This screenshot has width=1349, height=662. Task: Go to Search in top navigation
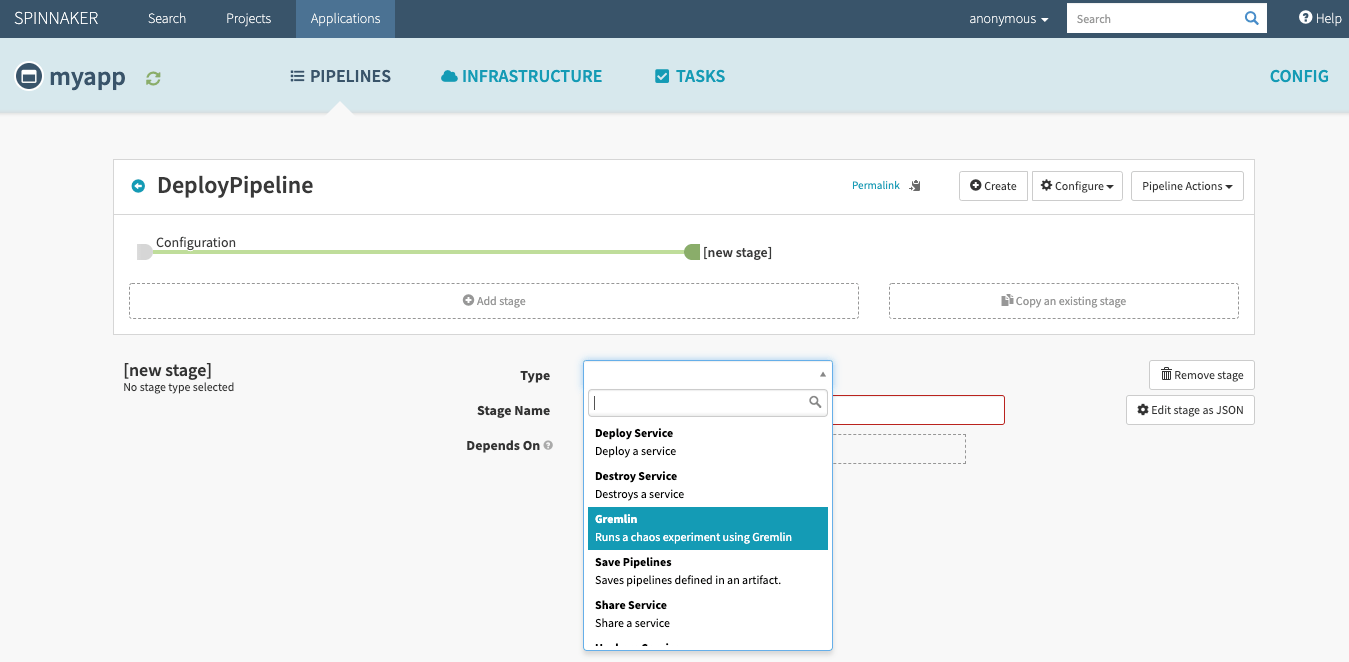click(167, 18)
